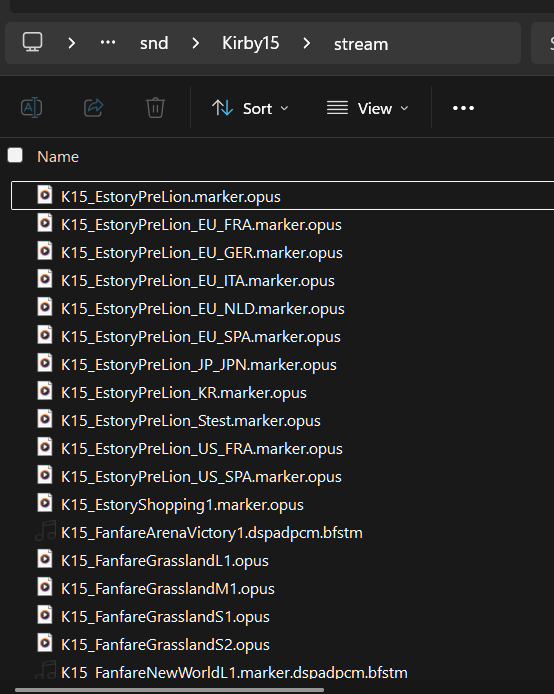Image resolution: width=554 pixels, height=694 pixels.
Task: Navigate to Kirby15 breadcrumb folder
Action: 250,43
